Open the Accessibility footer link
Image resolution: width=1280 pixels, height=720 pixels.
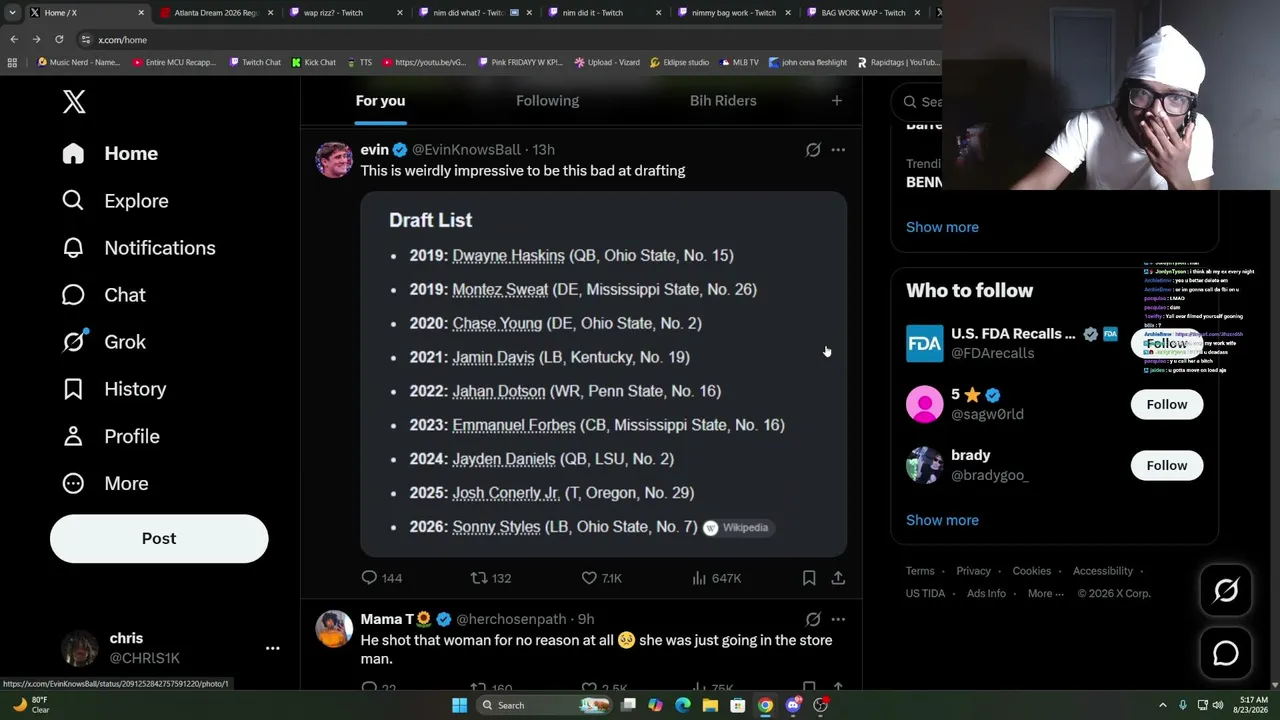(x=1103, y=571)
